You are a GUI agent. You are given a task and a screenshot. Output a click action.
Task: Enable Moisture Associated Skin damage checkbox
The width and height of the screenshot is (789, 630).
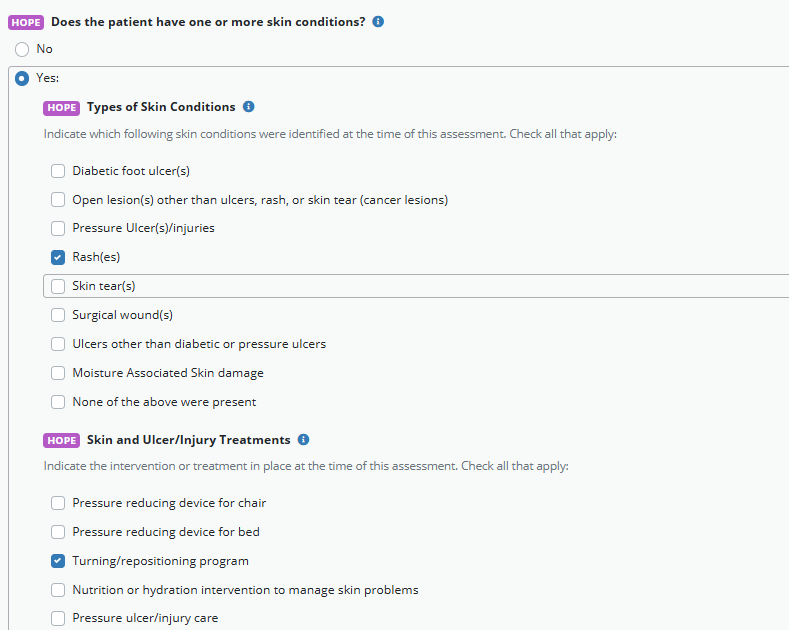click(58, 373)
